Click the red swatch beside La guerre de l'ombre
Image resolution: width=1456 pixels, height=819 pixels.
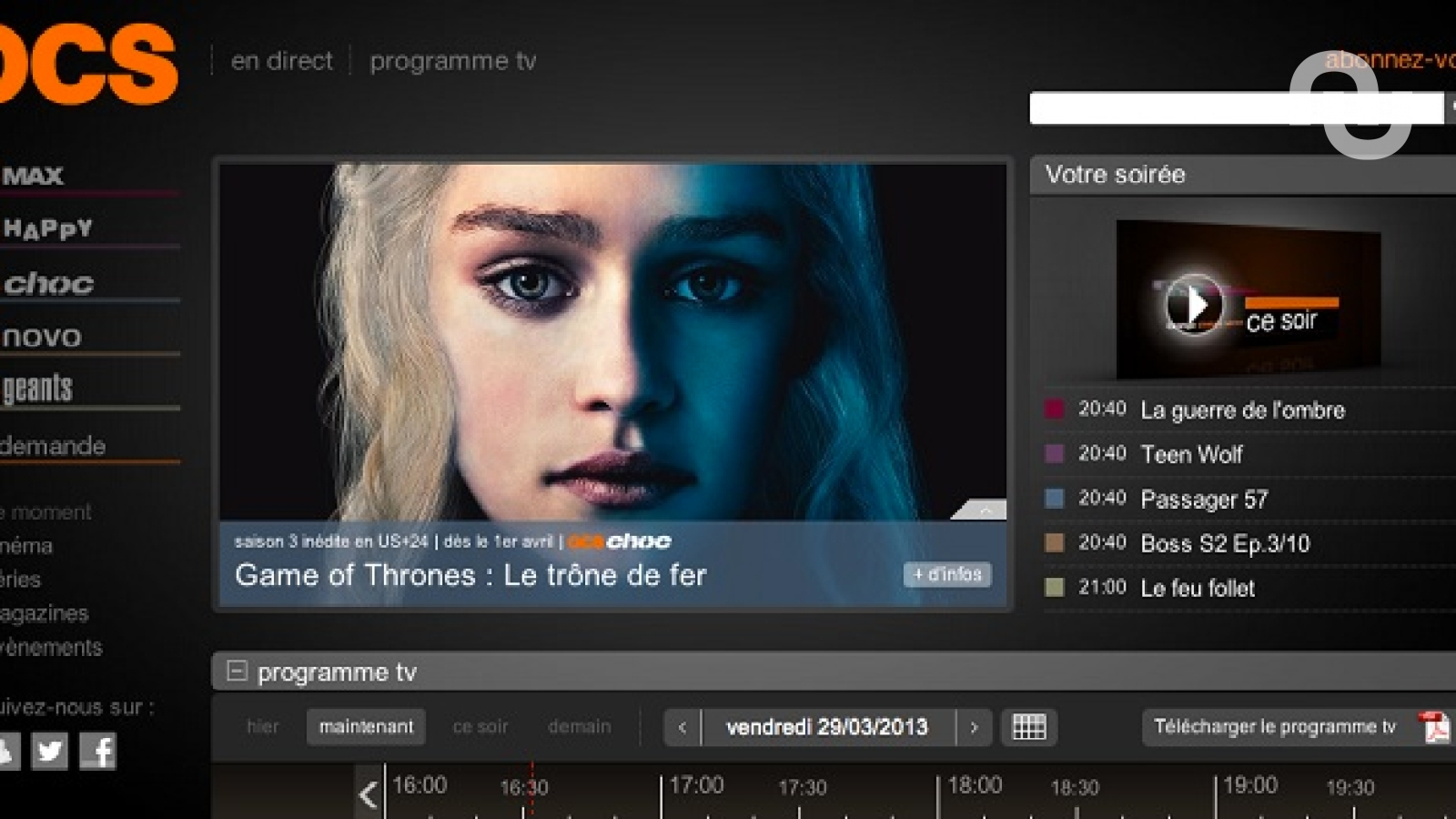(1055, 409)
